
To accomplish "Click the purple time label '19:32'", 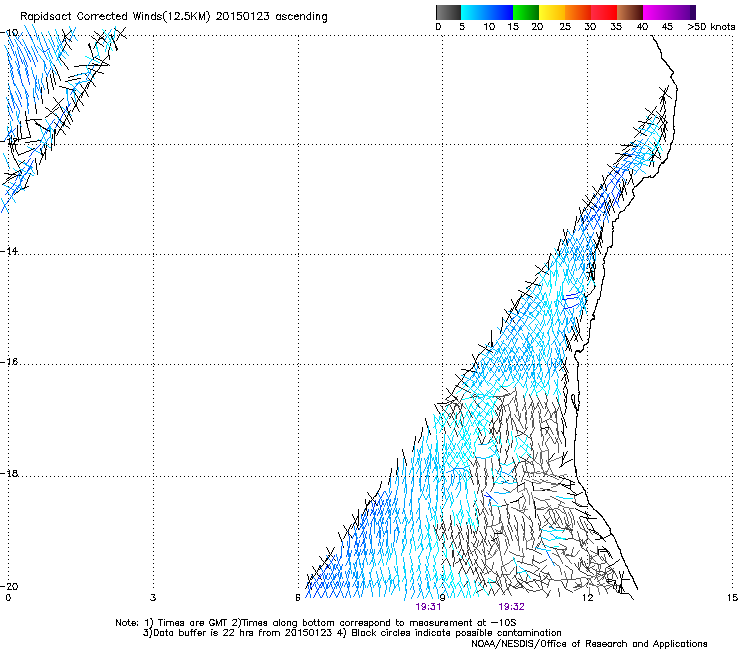I will click(x=512, y=607).
